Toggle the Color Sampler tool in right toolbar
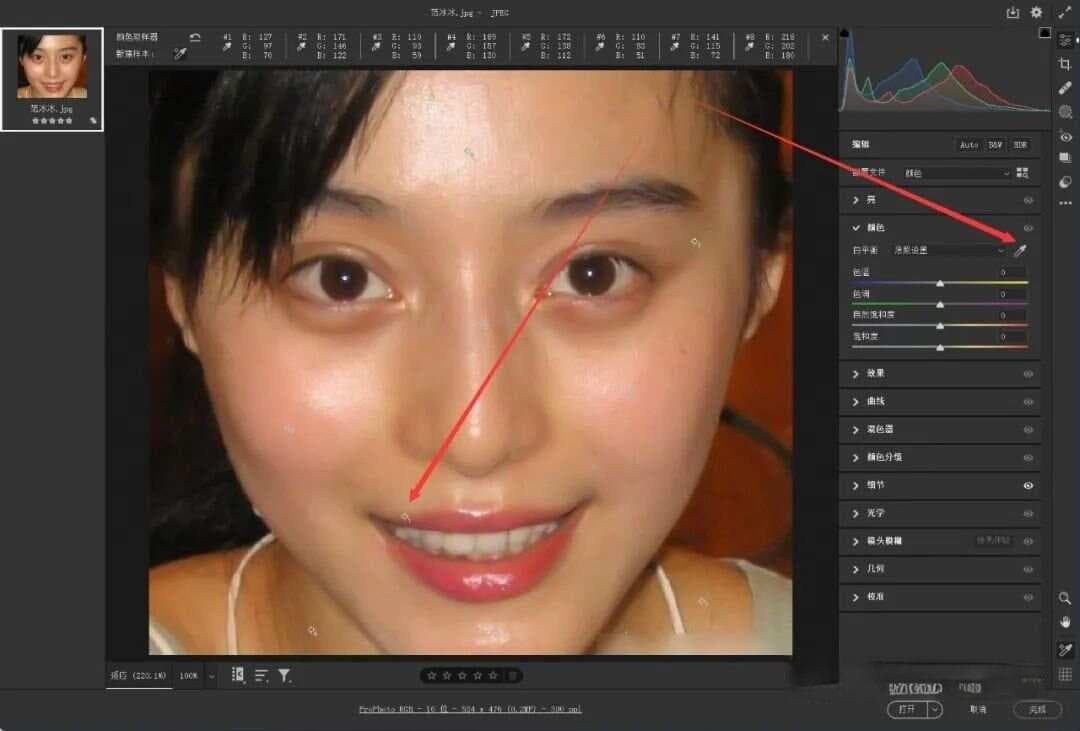The image size is (1080, 731). tap(1065, 650)
